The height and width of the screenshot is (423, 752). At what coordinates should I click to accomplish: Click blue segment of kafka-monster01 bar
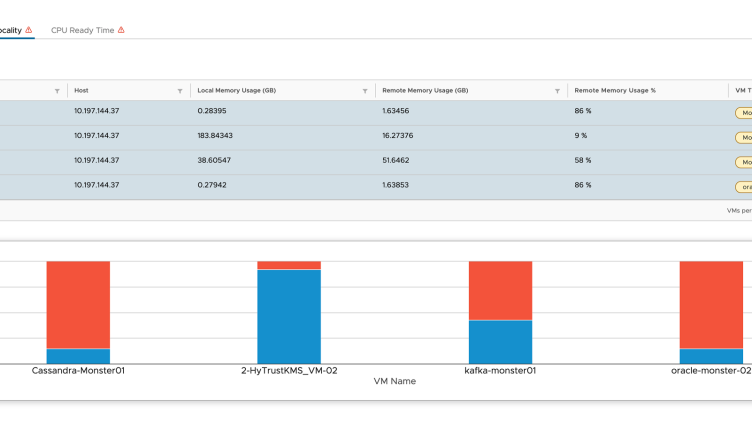[x=500, y=342]
